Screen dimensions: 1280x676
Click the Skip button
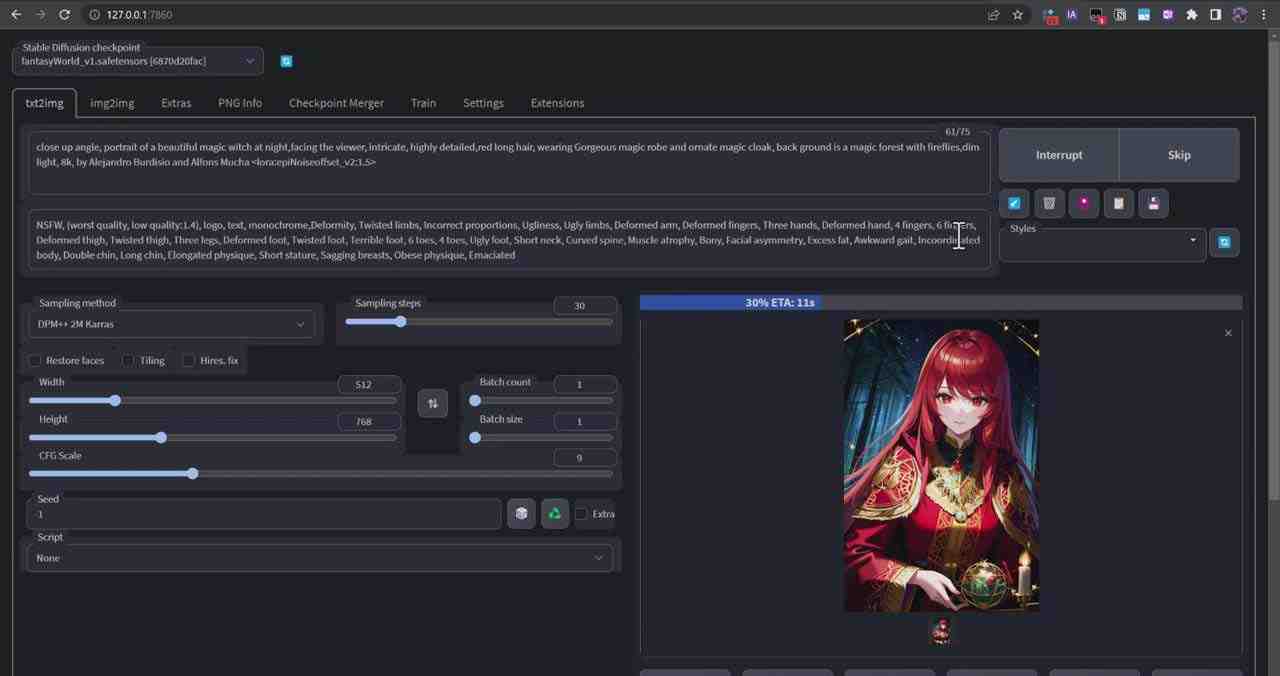click(1178, 155)
